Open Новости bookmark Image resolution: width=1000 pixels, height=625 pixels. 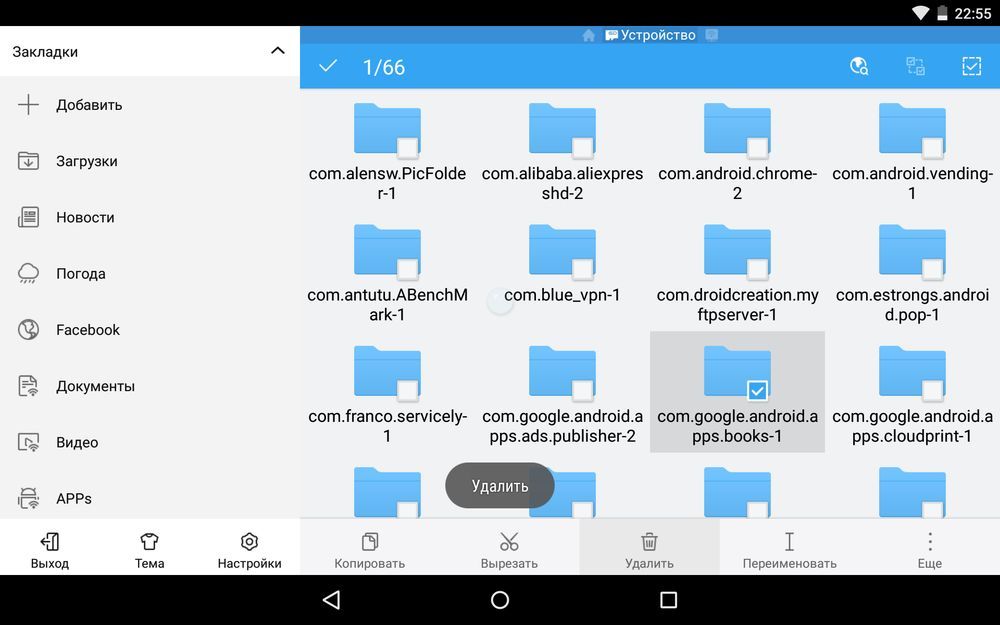[x=150, y=217]
